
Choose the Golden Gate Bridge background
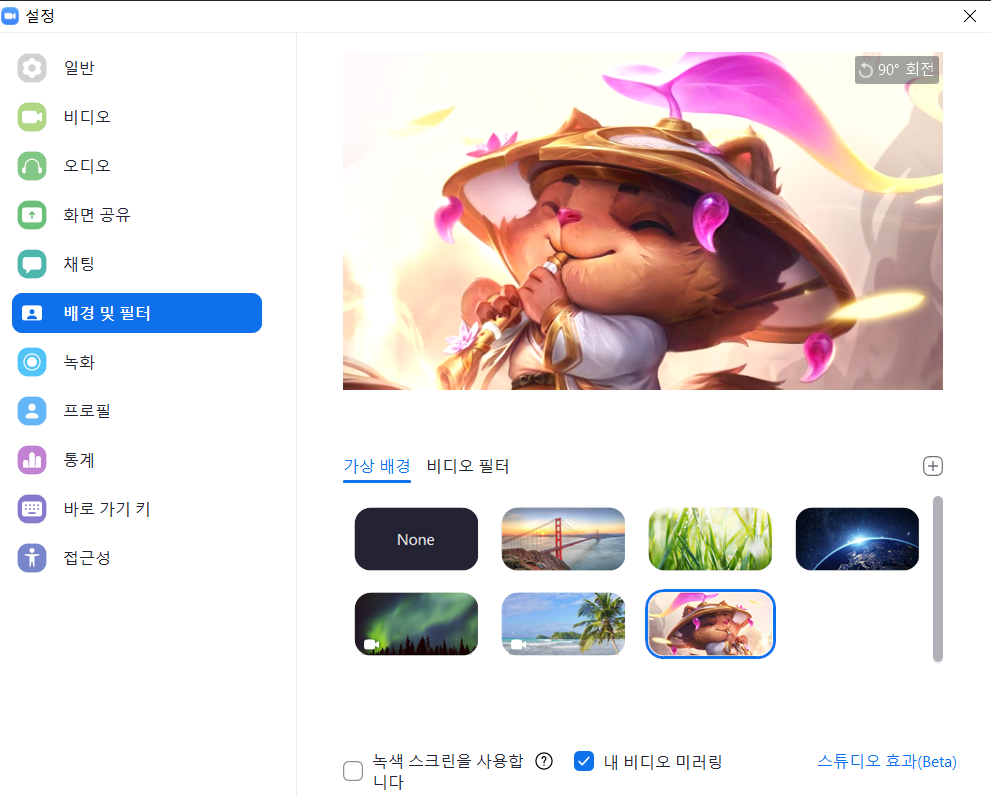coord(563,539)
